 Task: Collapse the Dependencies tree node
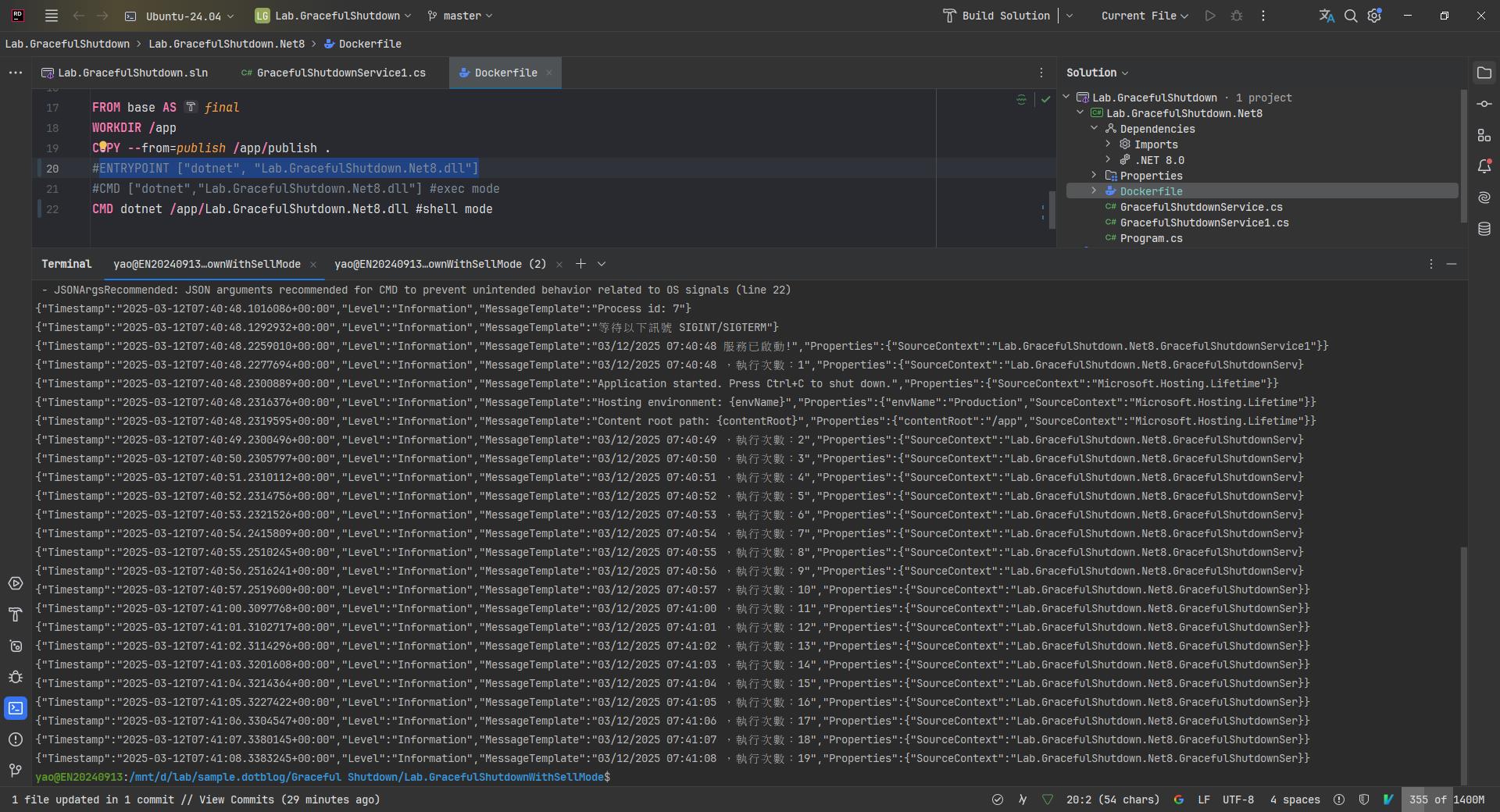(x=1095, y=128)
